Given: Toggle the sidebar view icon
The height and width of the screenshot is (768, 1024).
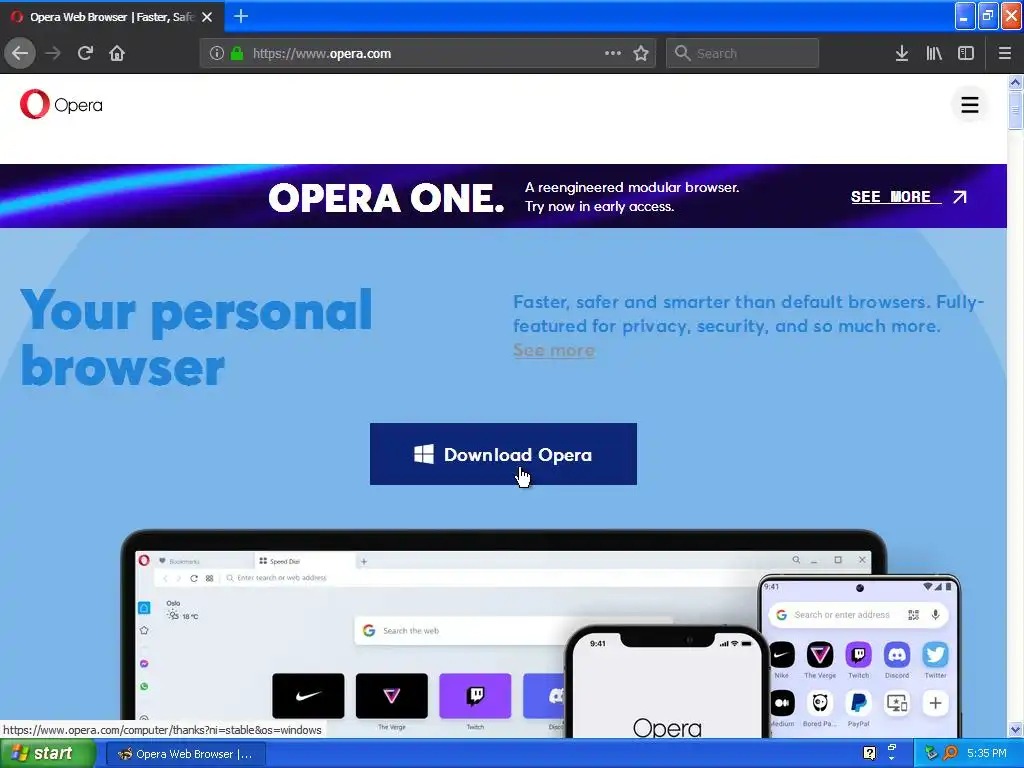Looking at the screenshot, I should click(x=966, y=53).
